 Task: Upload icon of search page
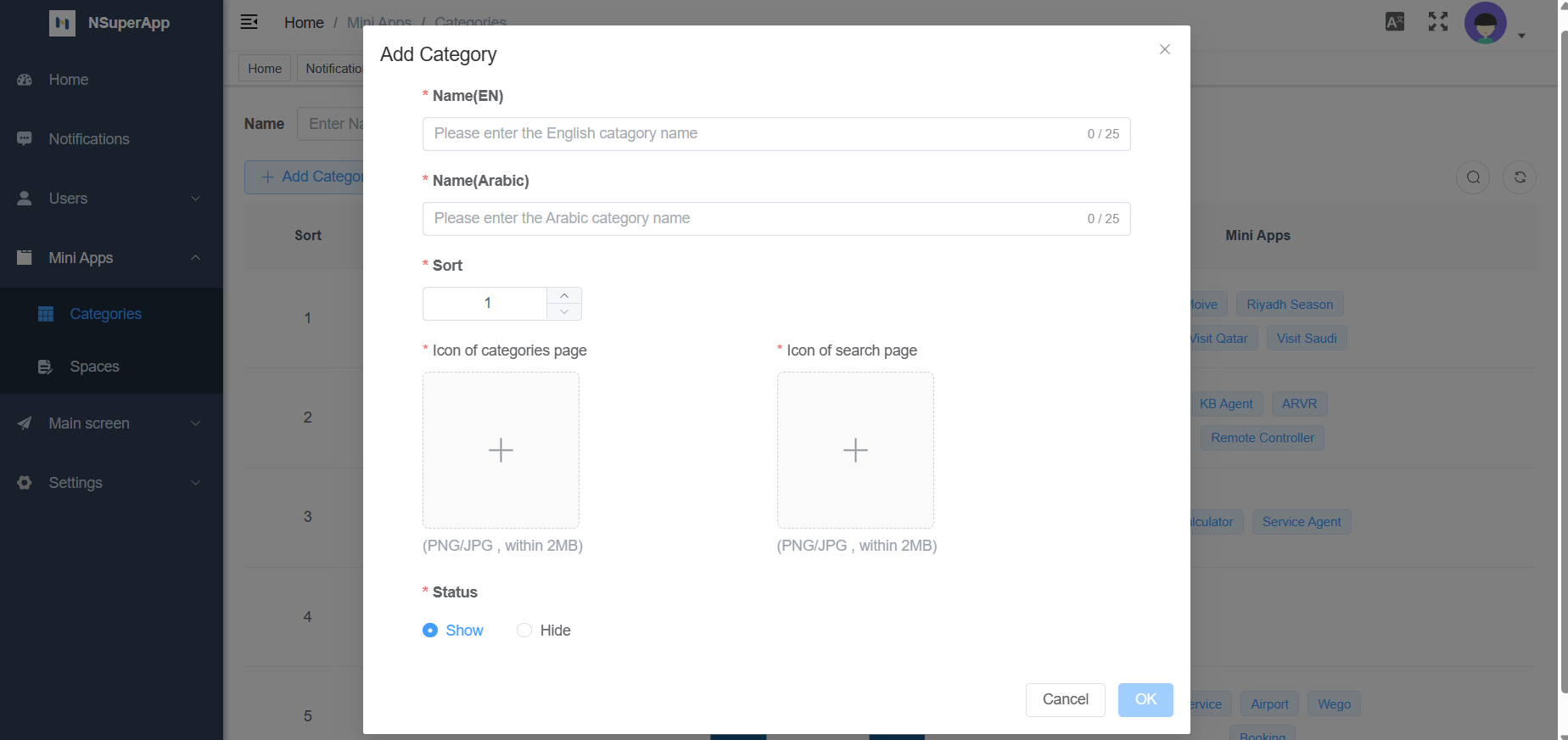coord(855,450)
